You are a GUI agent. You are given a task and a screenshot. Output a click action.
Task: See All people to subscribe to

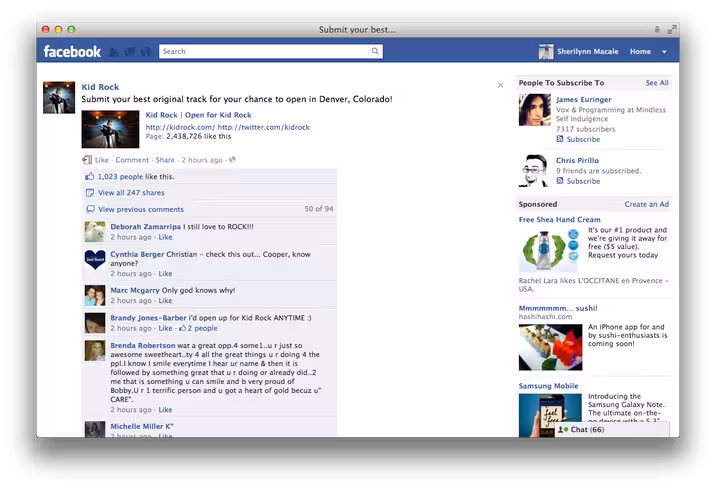pyautogui.click(x=657, y=83)
